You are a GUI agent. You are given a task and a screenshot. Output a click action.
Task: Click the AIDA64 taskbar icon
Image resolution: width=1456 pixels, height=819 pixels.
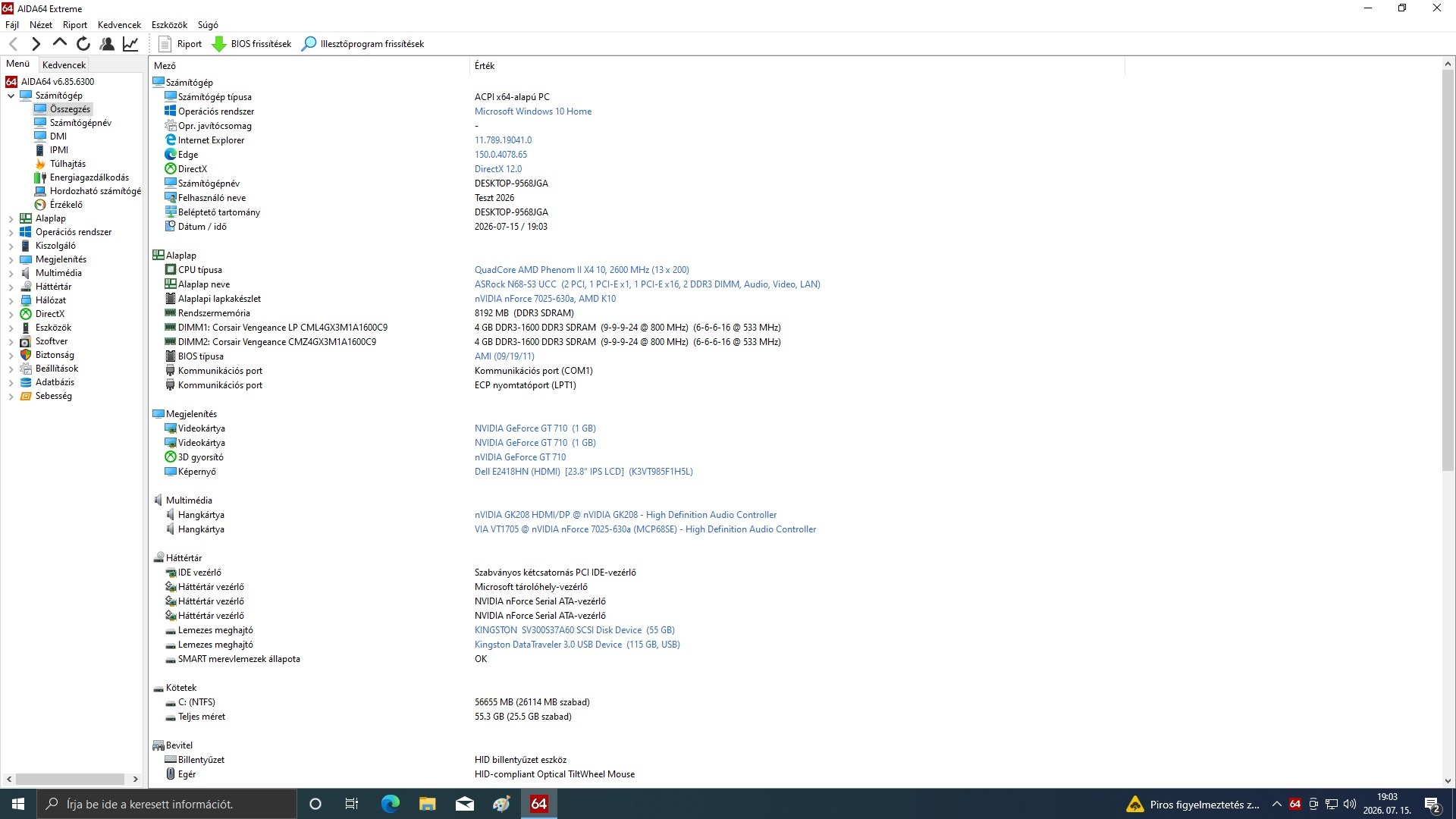pos(538,804)
